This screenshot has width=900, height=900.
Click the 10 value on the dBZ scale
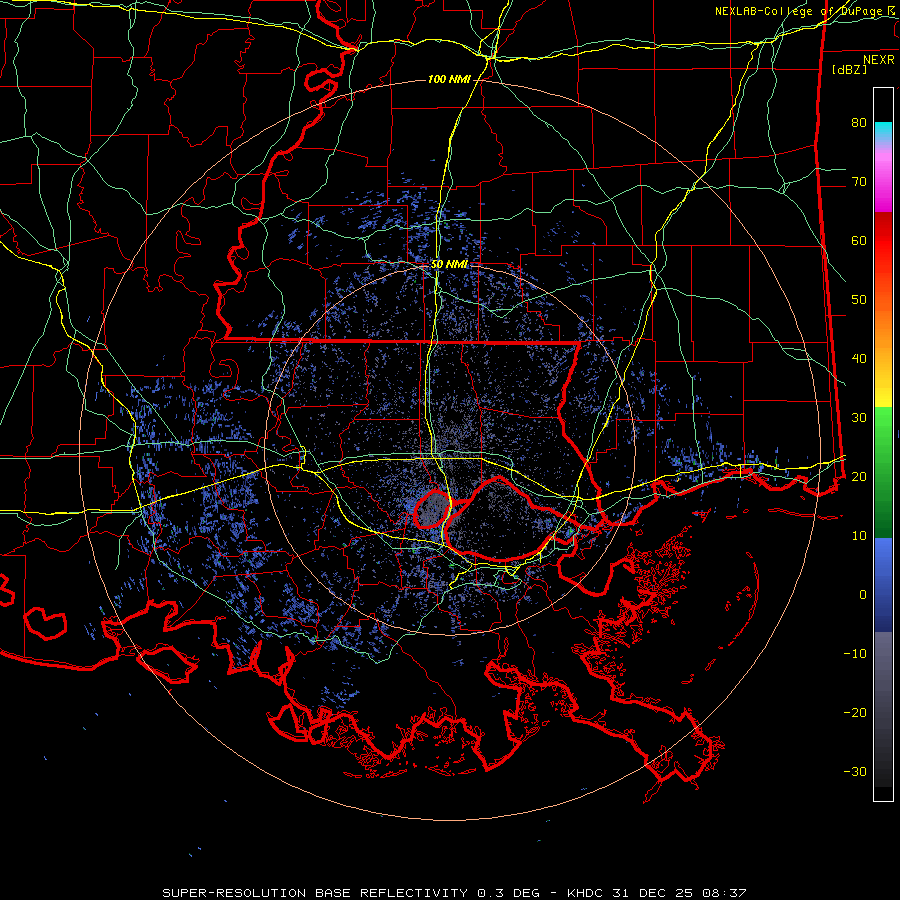(859, 536)
